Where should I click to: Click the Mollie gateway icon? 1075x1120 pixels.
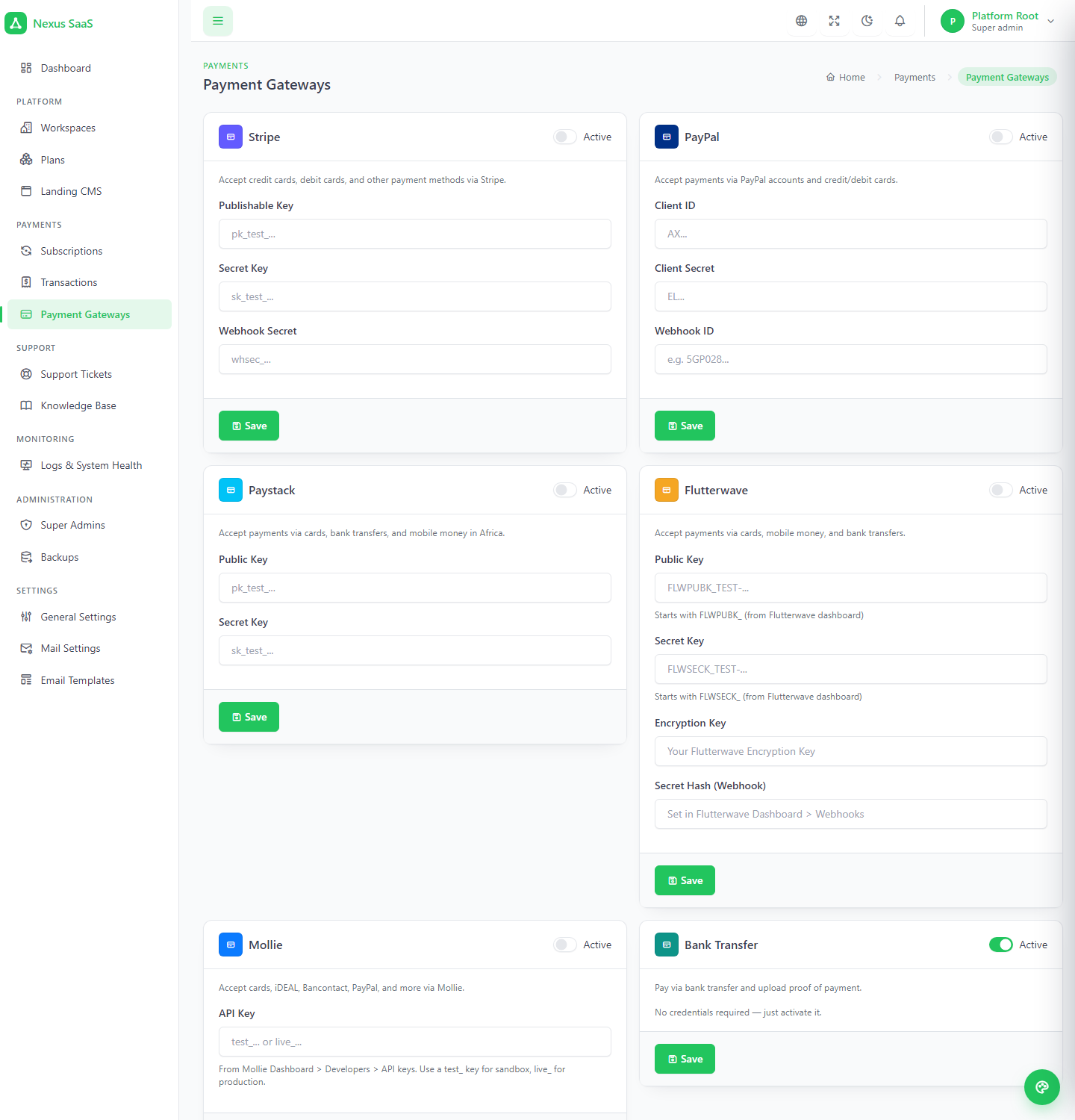(231, 945)
